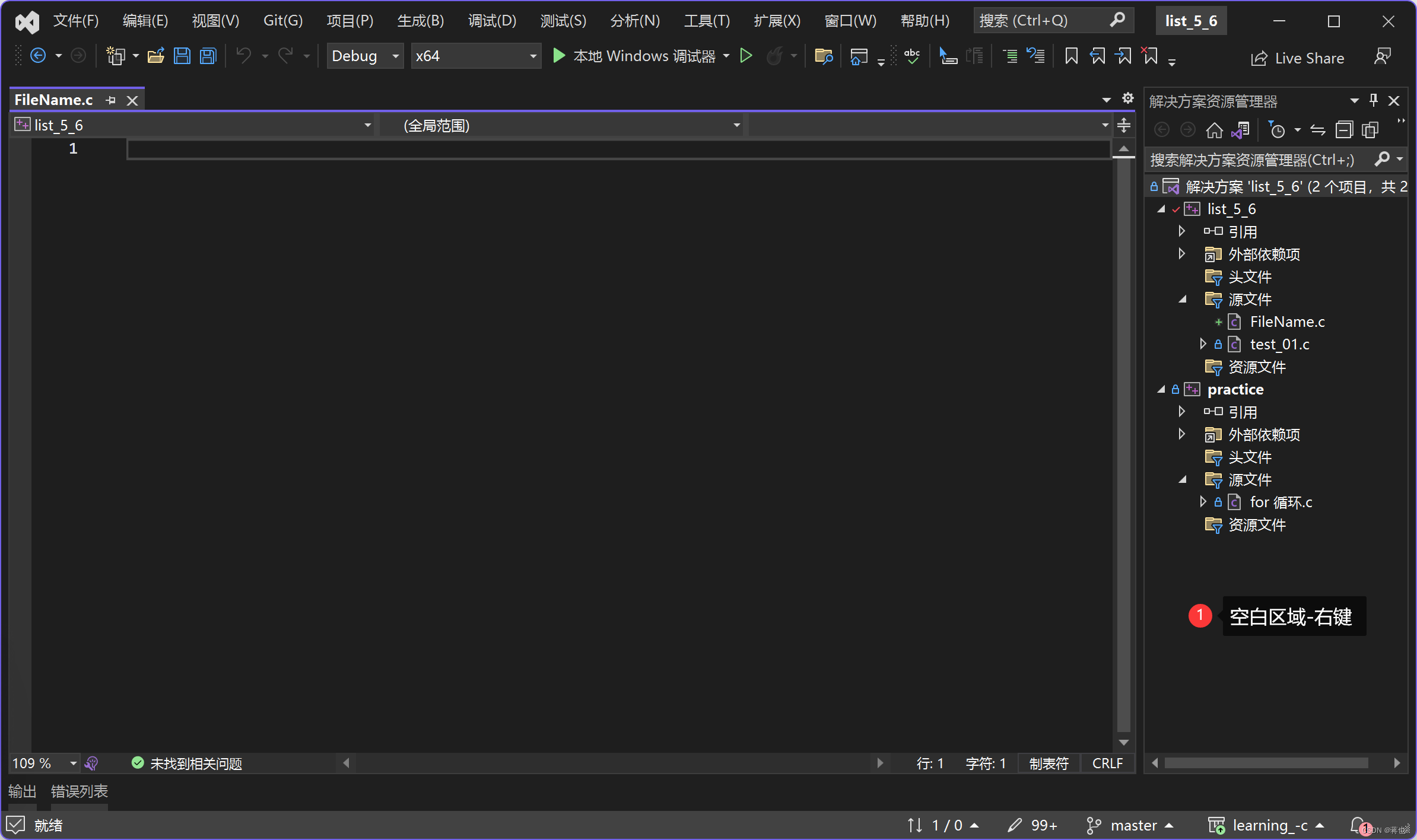The height and width of the screenshot is (840, 1417).
Task: Expand the 引用 references node
Action: click(x=1182, y=231)
